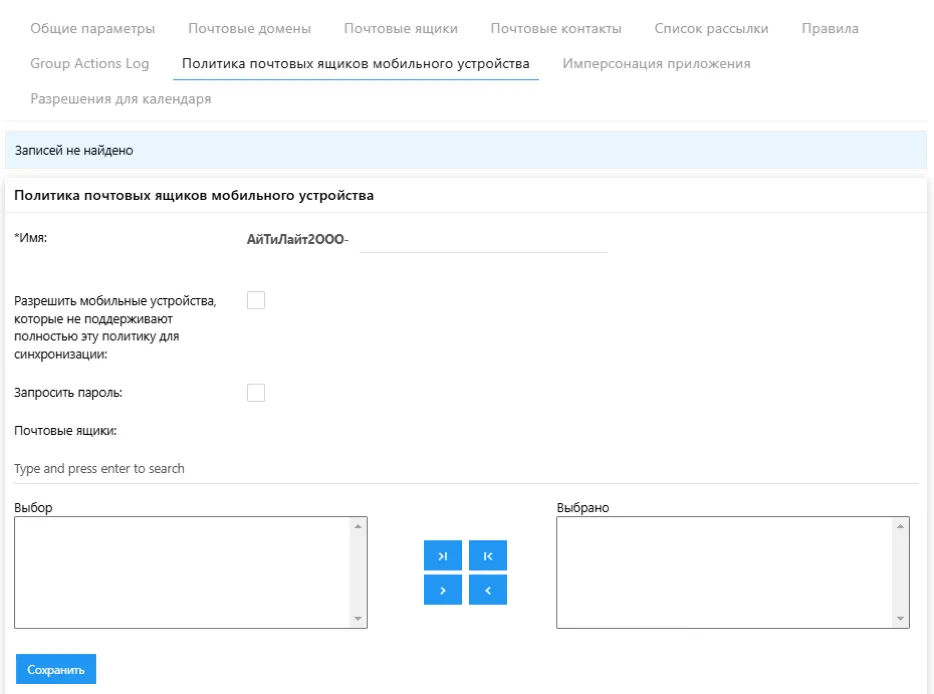Open the Правила tab
Image resolution: width=934 pixels, height=694 pixels.
point(830,28)
